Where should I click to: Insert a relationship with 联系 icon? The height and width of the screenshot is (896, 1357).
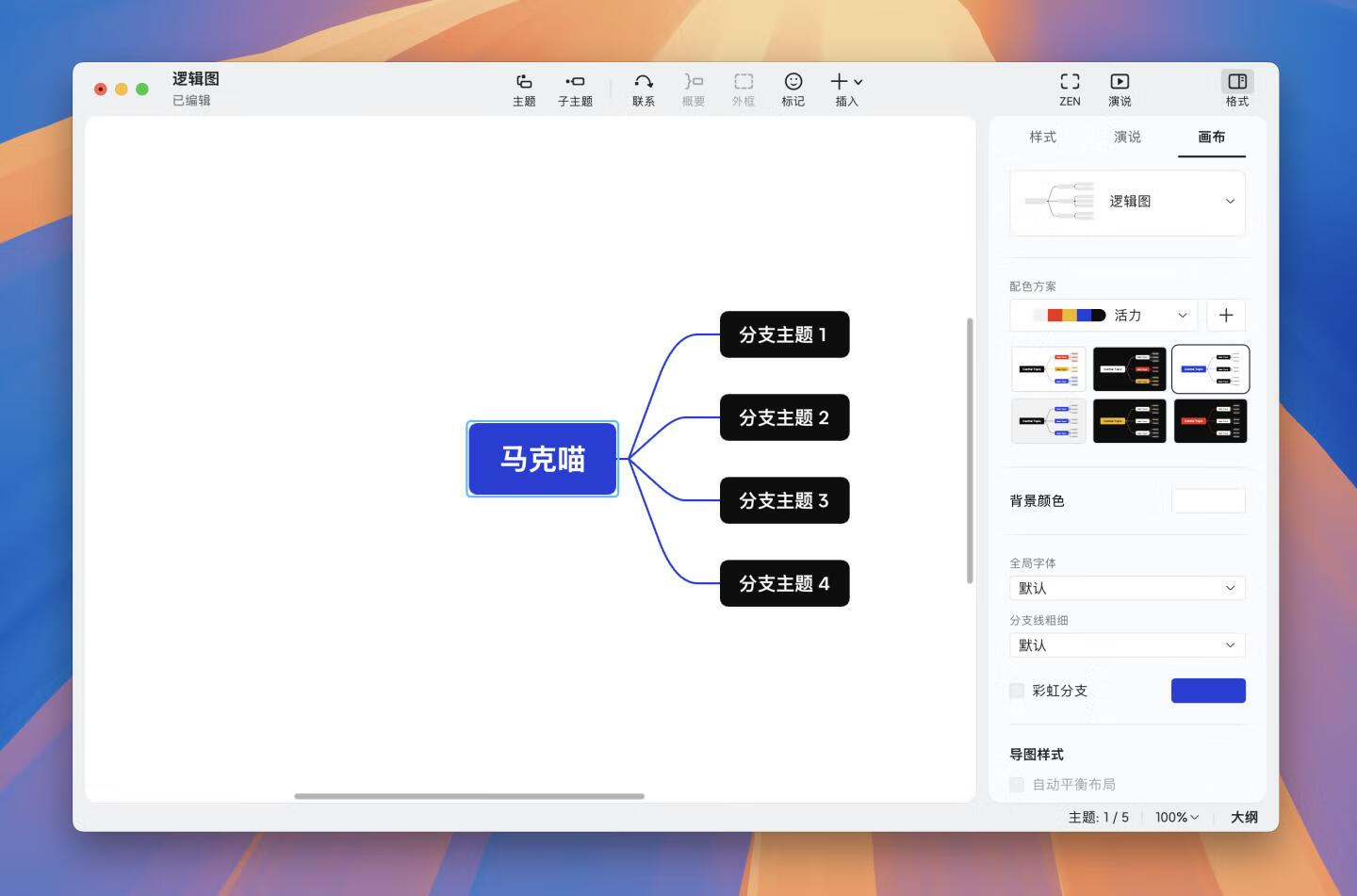point(644,90)
